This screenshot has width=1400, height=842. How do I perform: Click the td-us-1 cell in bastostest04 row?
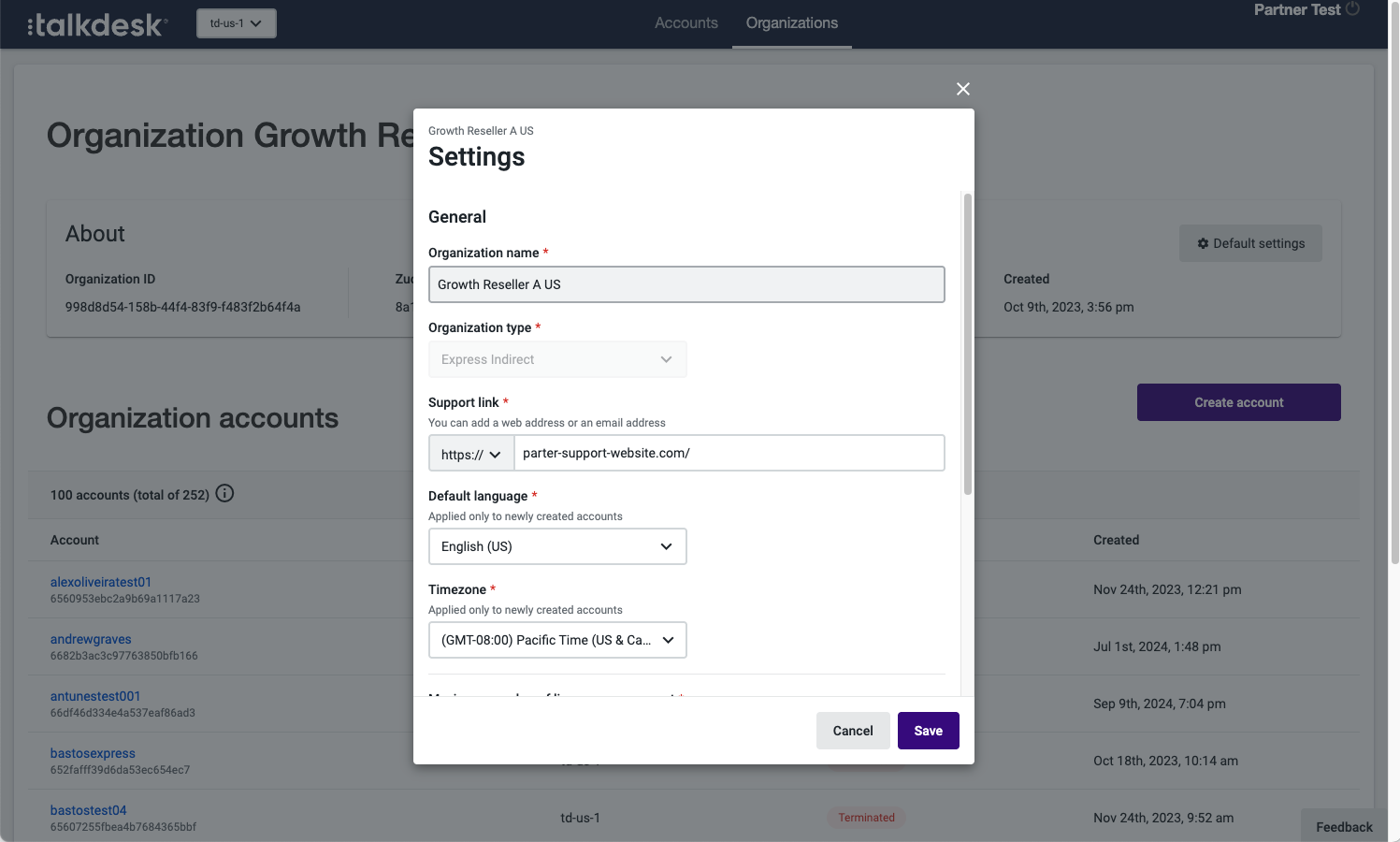580,818
